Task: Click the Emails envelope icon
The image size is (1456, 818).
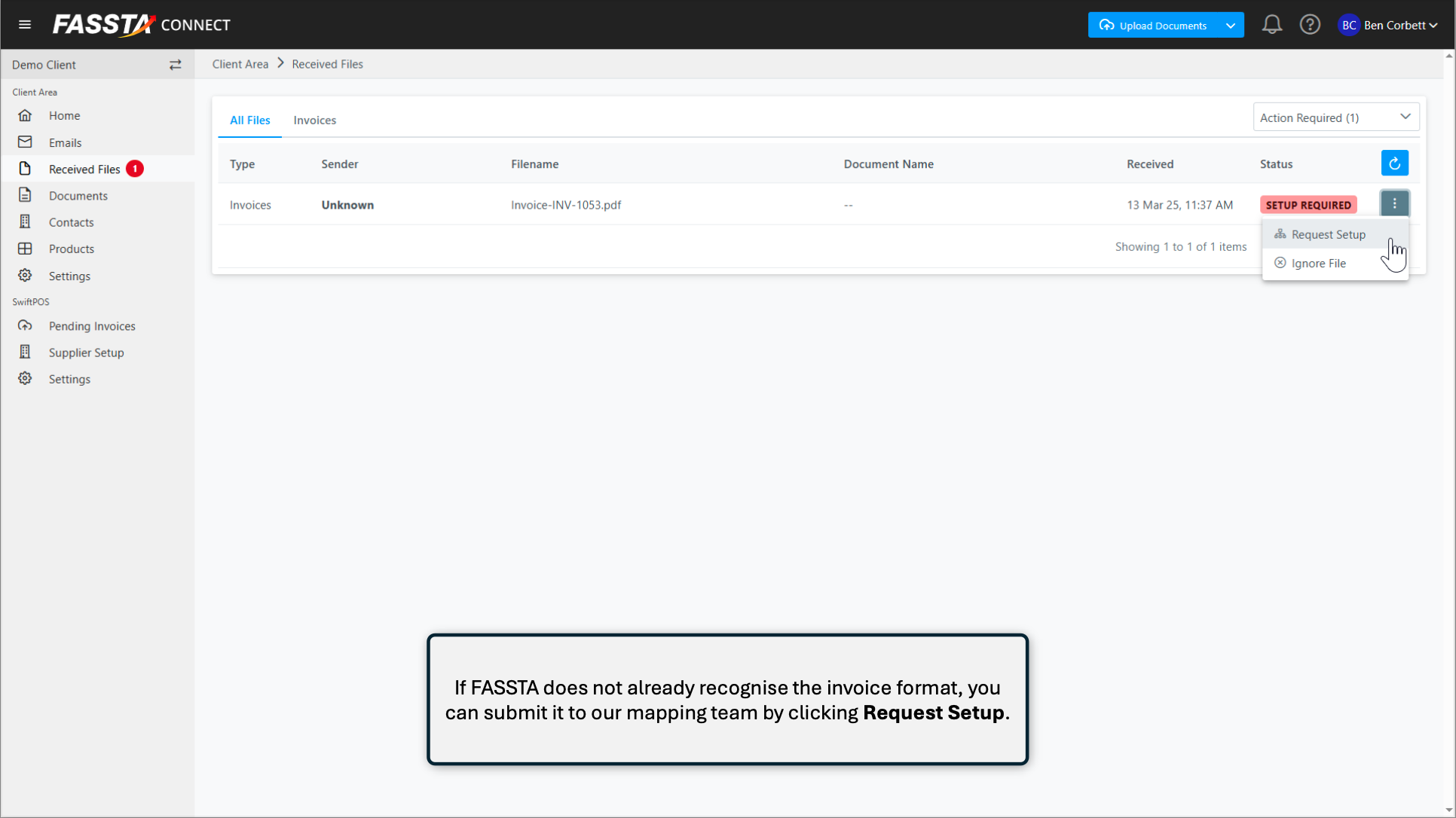Action: pyautogui.click(x=25, y=142)
